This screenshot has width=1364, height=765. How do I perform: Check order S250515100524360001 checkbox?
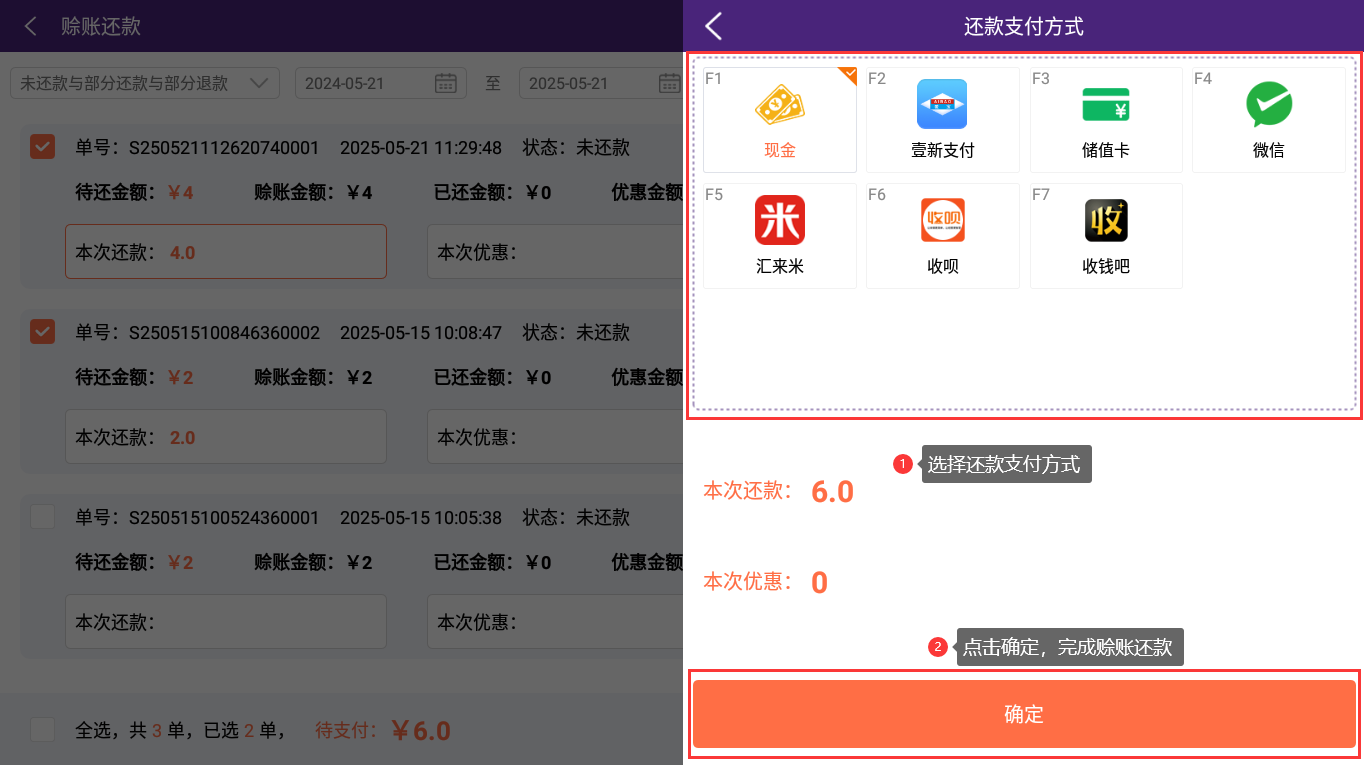pyautogui.click(x=42, y=517)
